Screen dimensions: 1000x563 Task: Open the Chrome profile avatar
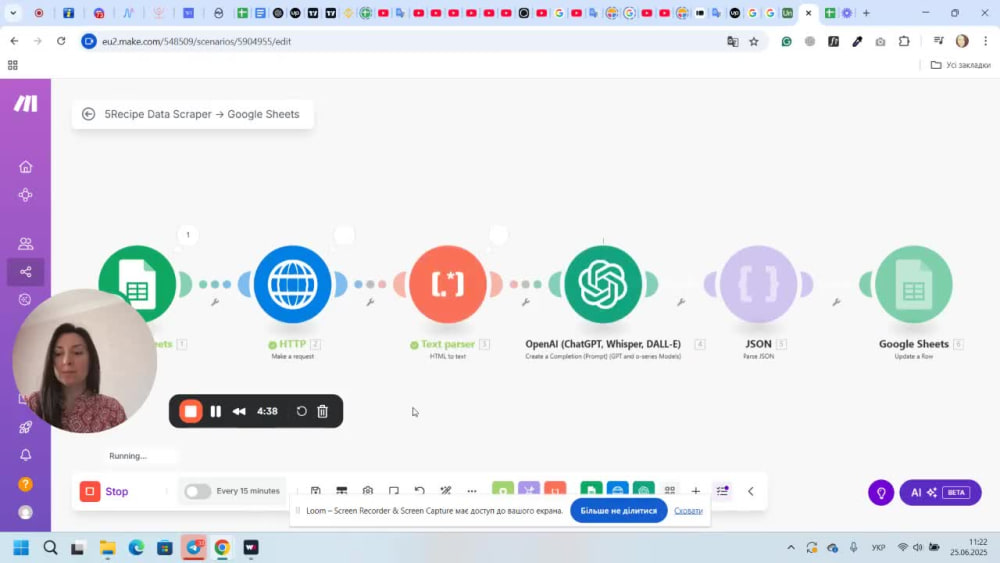point(962,41)
